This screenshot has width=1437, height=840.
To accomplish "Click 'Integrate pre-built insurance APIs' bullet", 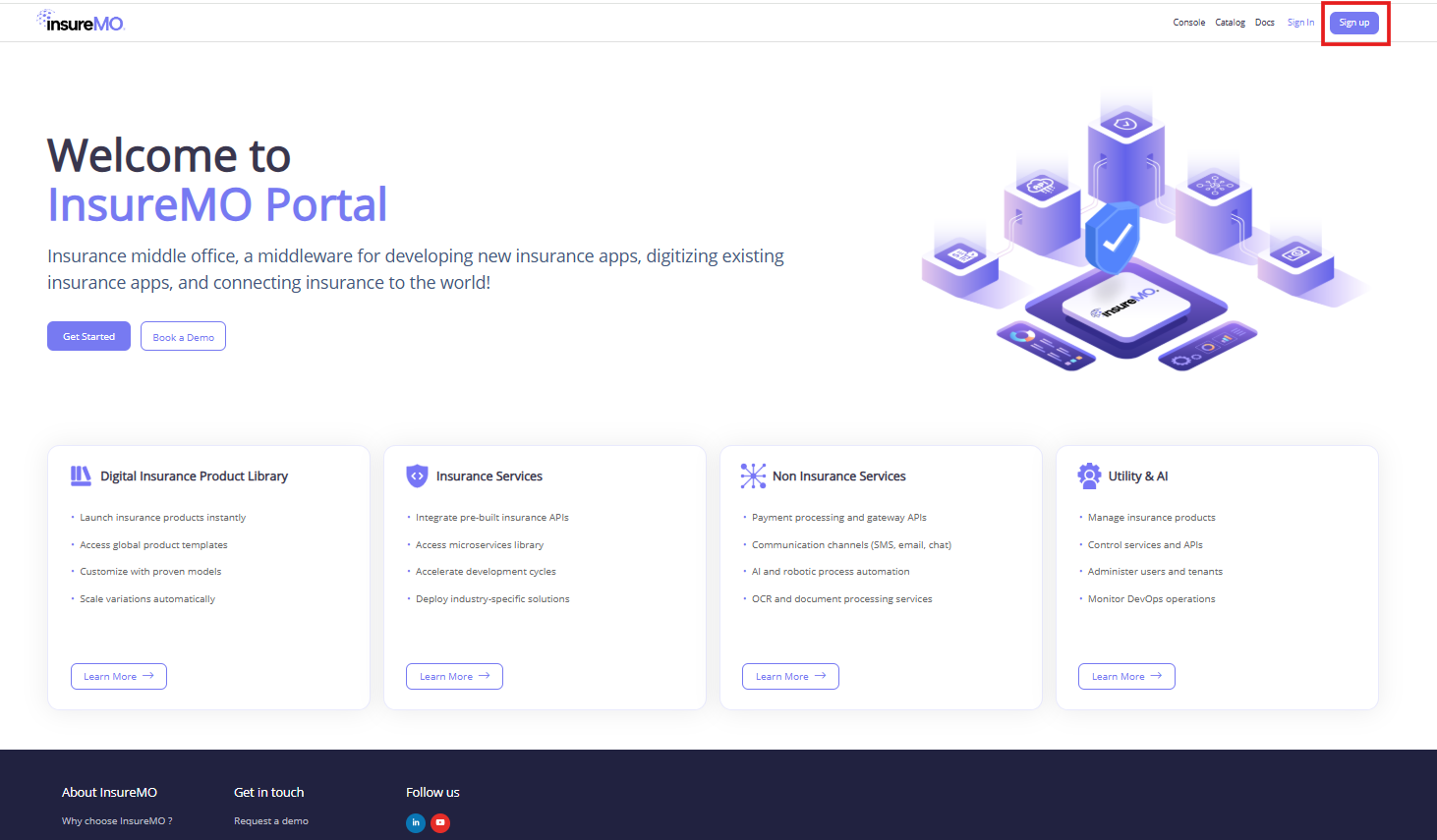I will click(x=492, y=518).
